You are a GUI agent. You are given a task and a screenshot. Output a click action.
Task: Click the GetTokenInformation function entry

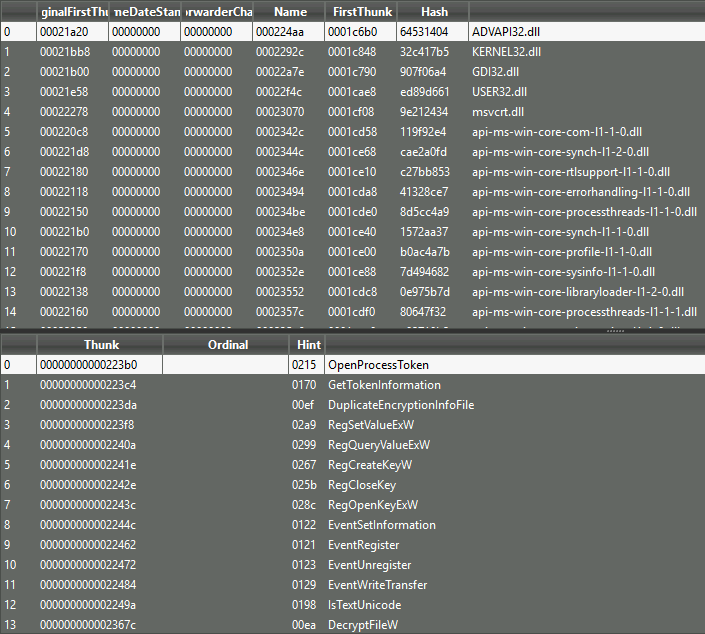coord(384,385)
